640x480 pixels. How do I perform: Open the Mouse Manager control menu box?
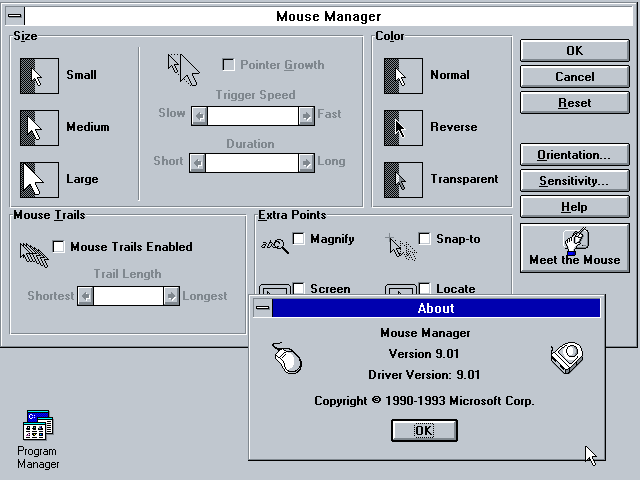pyautogui.click(x=15, y=16)
